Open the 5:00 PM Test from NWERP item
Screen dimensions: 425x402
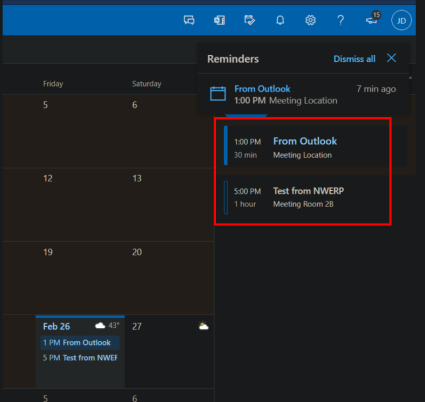(x=315, y=197)
